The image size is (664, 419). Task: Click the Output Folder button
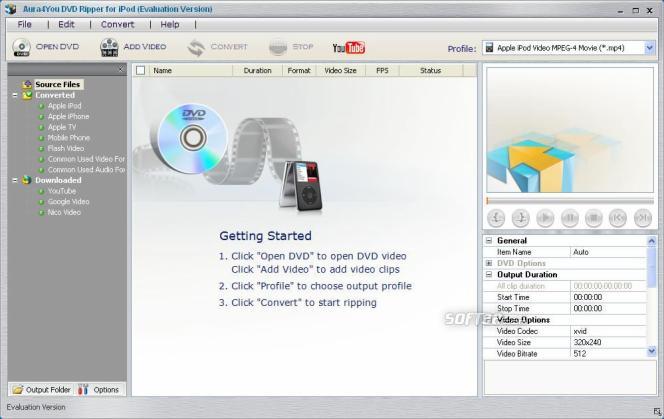(x=41, y=390)
